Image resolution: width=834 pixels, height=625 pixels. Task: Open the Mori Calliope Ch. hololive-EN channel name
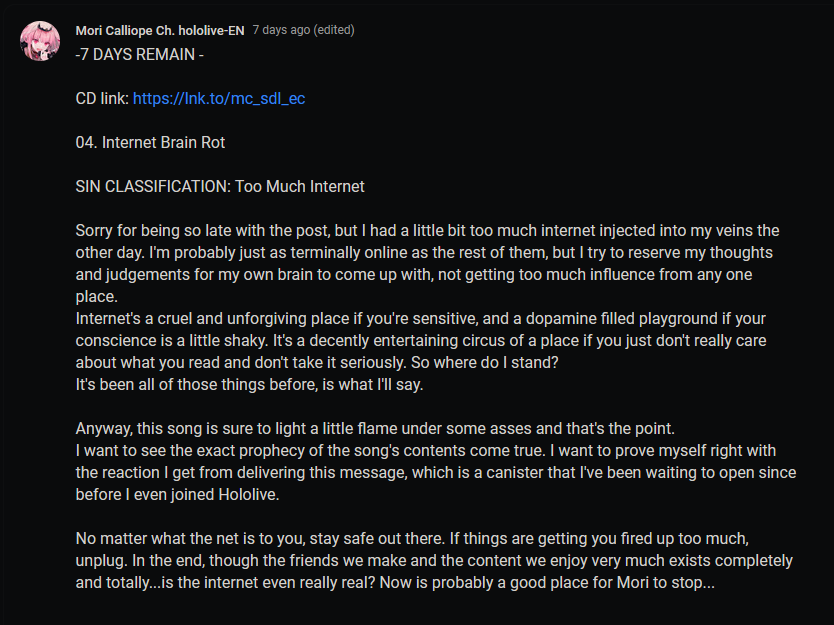[160, 30]
